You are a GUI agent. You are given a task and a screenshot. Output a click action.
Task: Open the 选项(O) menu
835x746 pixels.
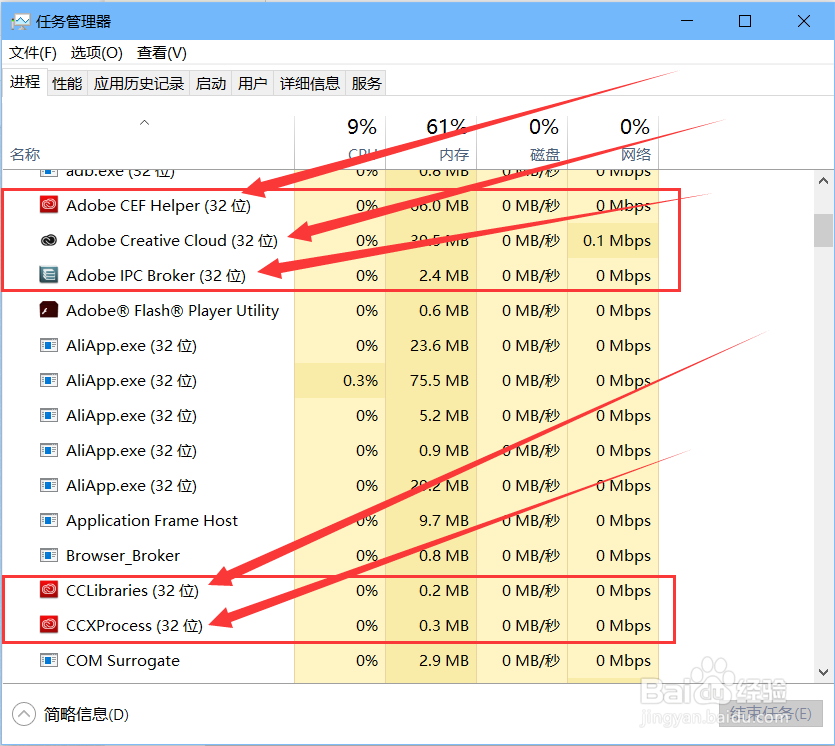coord(96,53)
